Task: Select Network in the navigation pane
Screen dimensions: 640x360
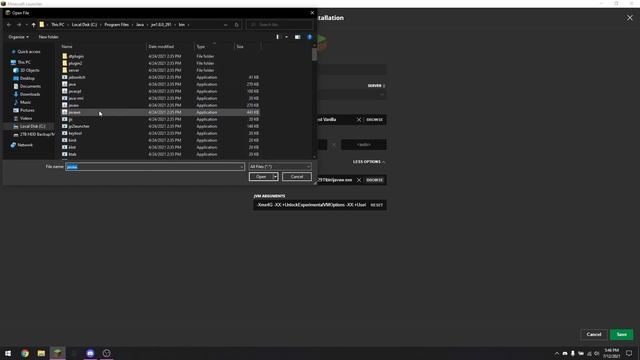Action: pyautogui.click(x=24, y=145)
